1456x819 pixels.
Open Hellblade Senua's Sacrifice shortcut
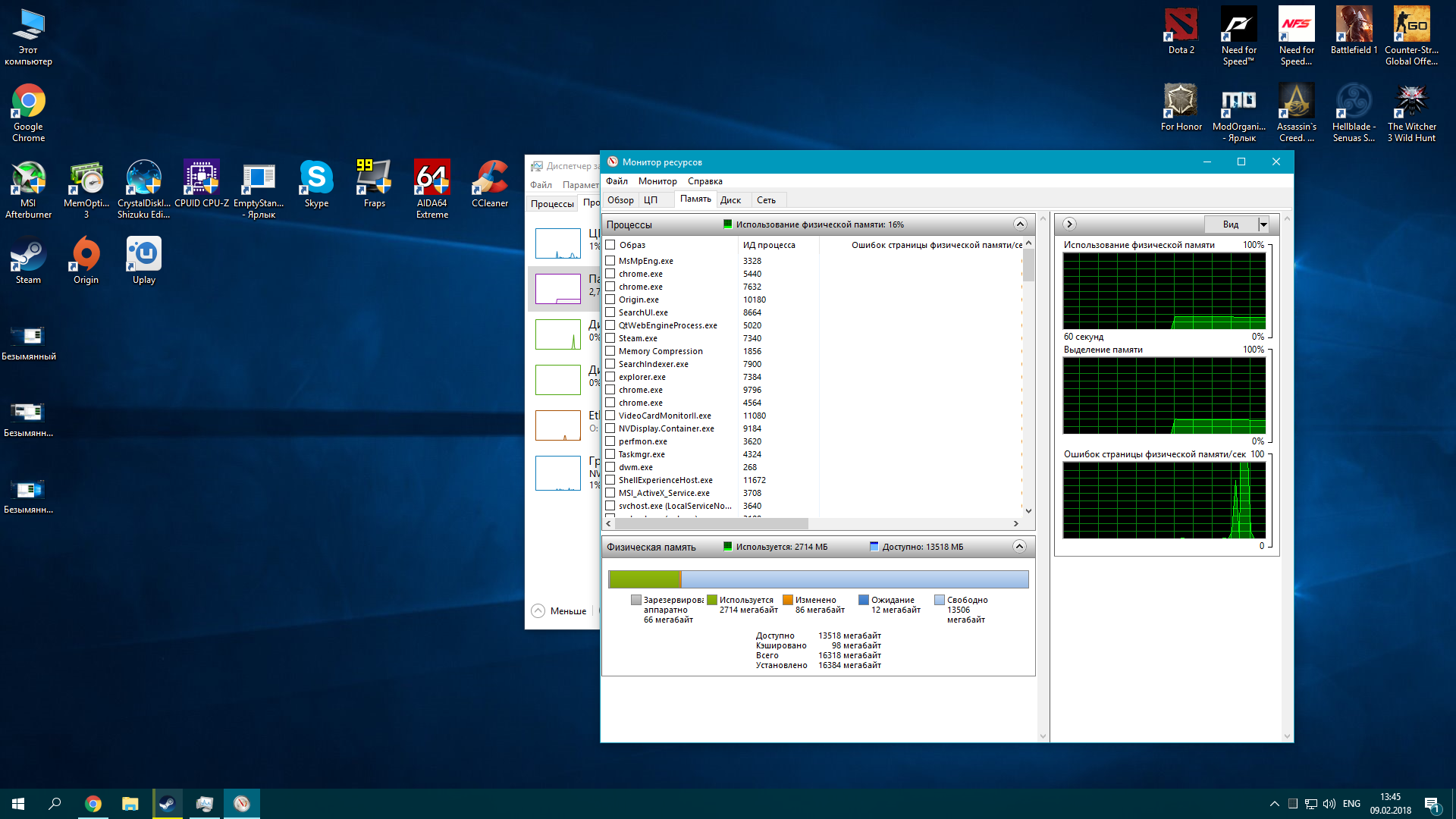[x=1354, y=112]
